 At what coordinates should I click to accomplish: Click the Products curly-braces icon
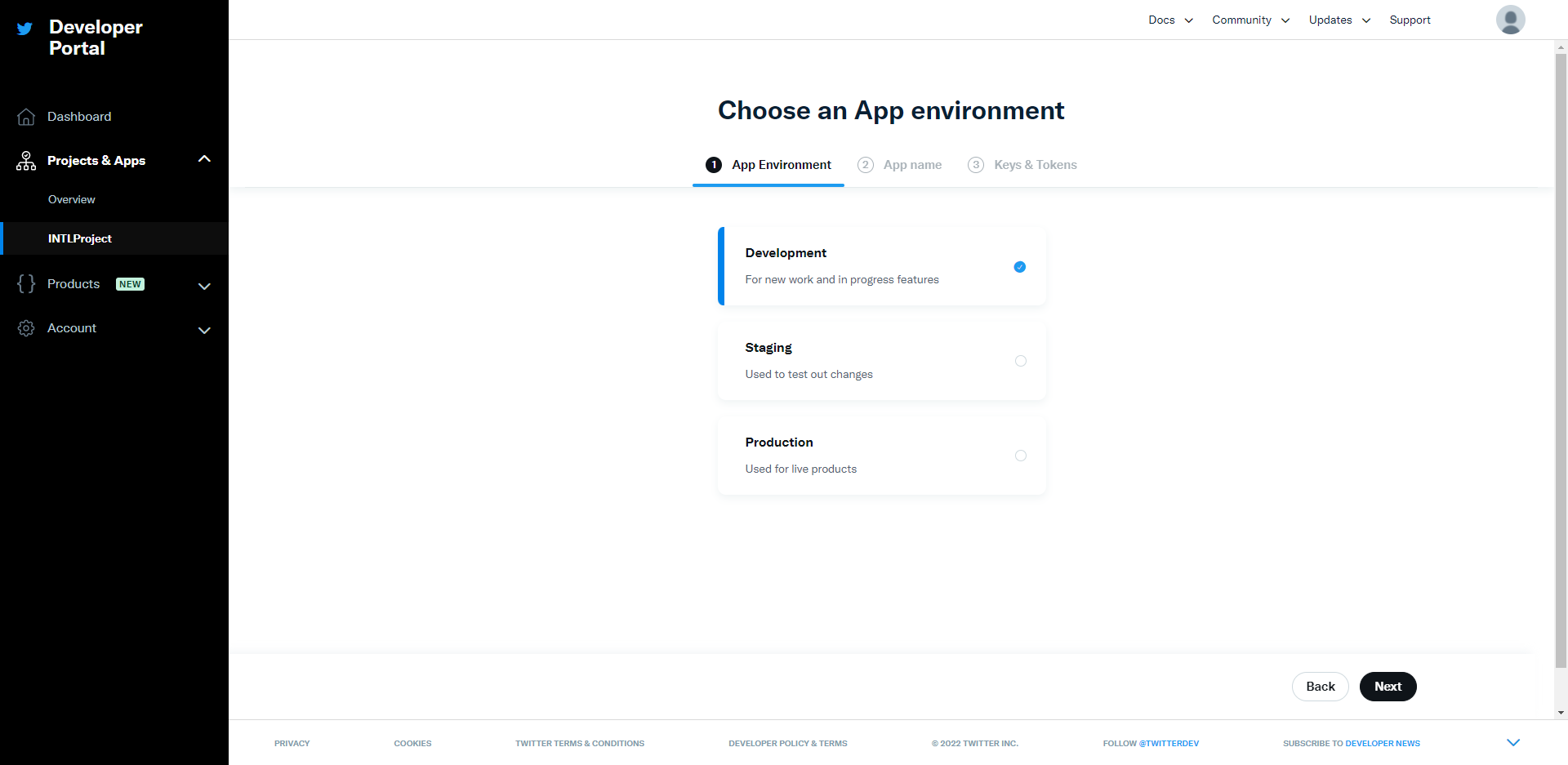click(25, 283)
